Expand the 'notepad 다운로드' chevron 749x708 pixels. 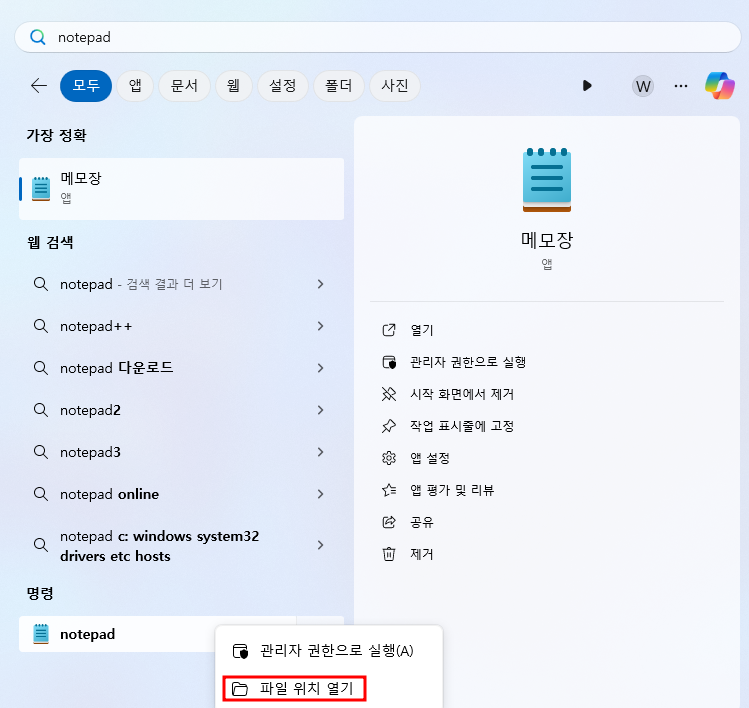(x=321, y=368)
